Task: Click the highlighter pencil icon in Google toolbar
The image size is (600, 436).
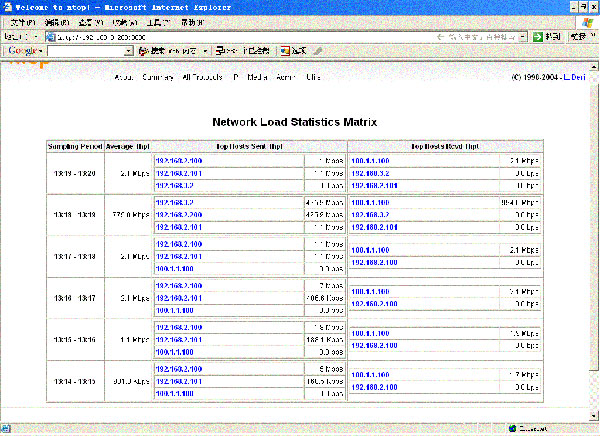Action: pos(318,51)
